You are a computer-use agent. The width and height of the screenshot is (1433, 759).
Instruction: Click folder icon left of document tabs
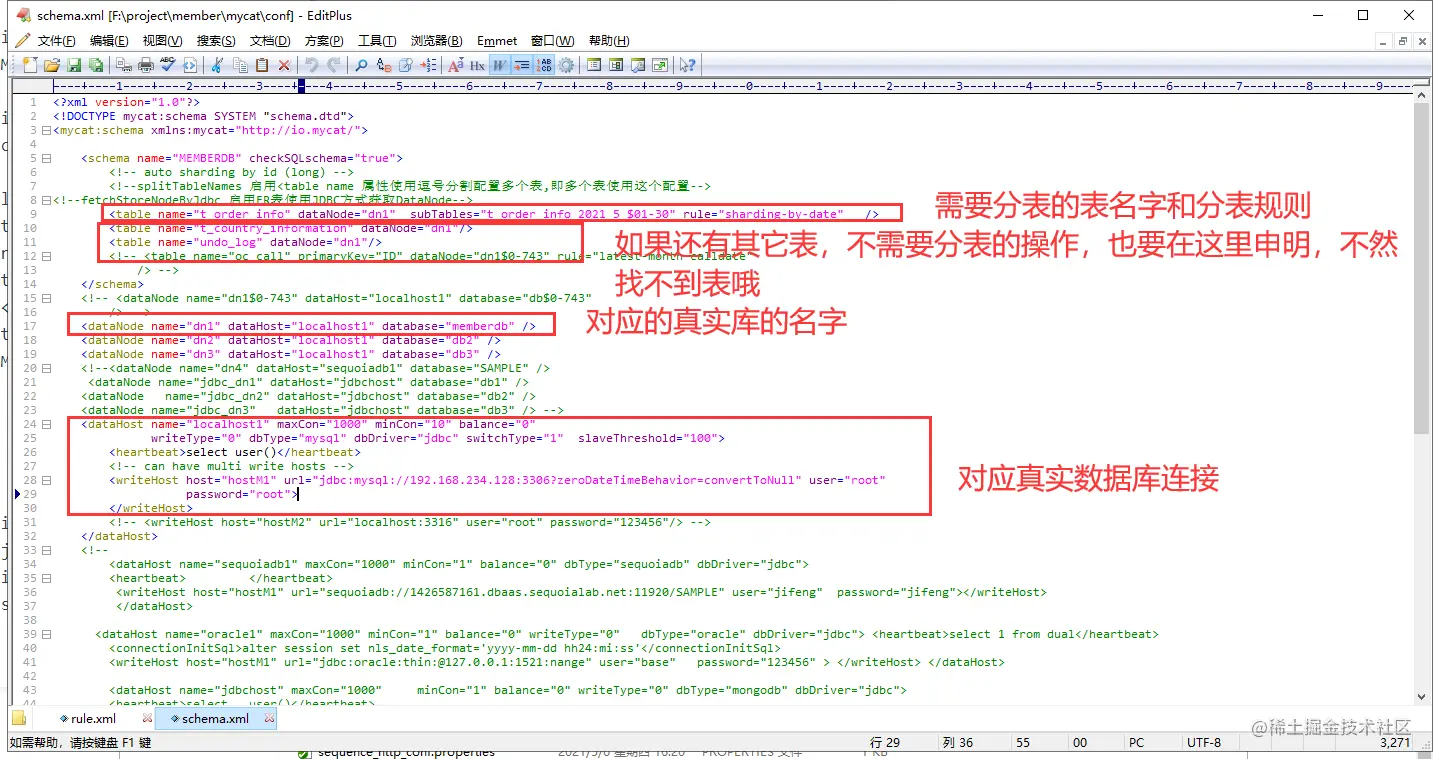coord(18,719)
